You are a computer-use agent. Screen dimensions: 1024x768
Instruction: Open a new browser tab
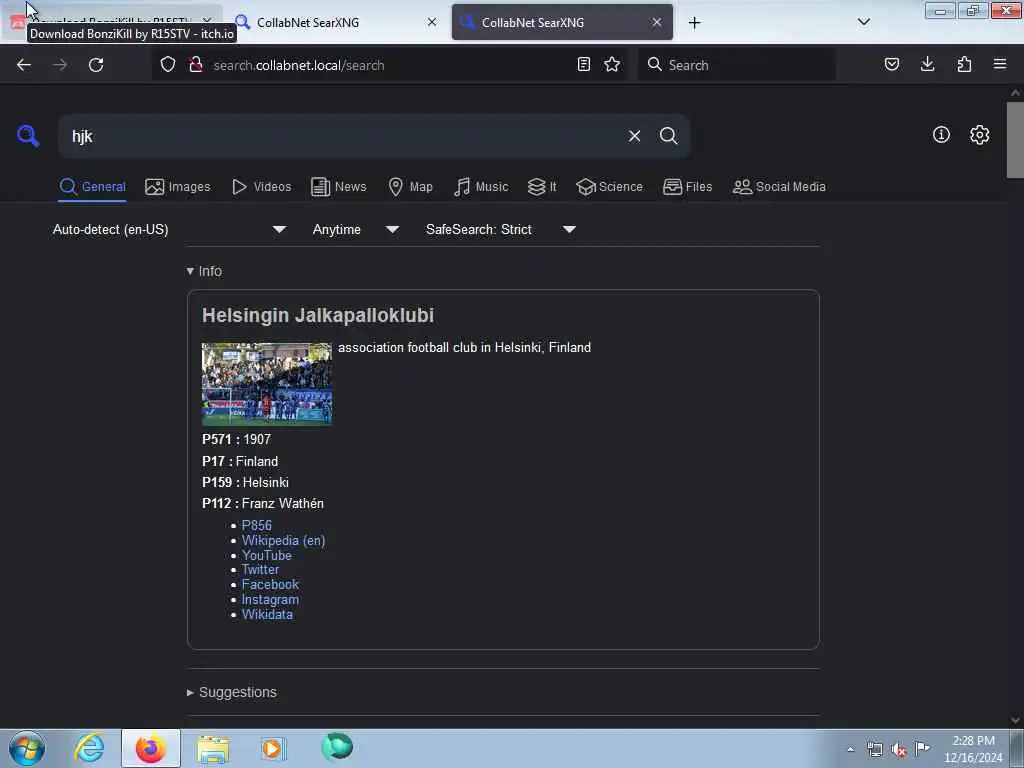tap(694, 23)
